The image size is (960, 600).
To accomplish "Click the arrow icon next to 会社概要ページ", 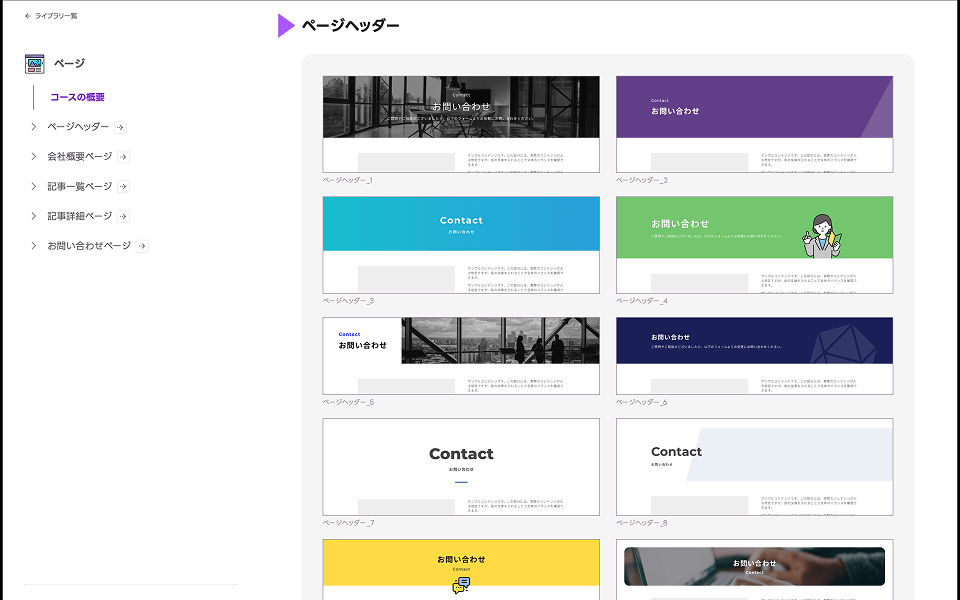I will click(123, 157).
